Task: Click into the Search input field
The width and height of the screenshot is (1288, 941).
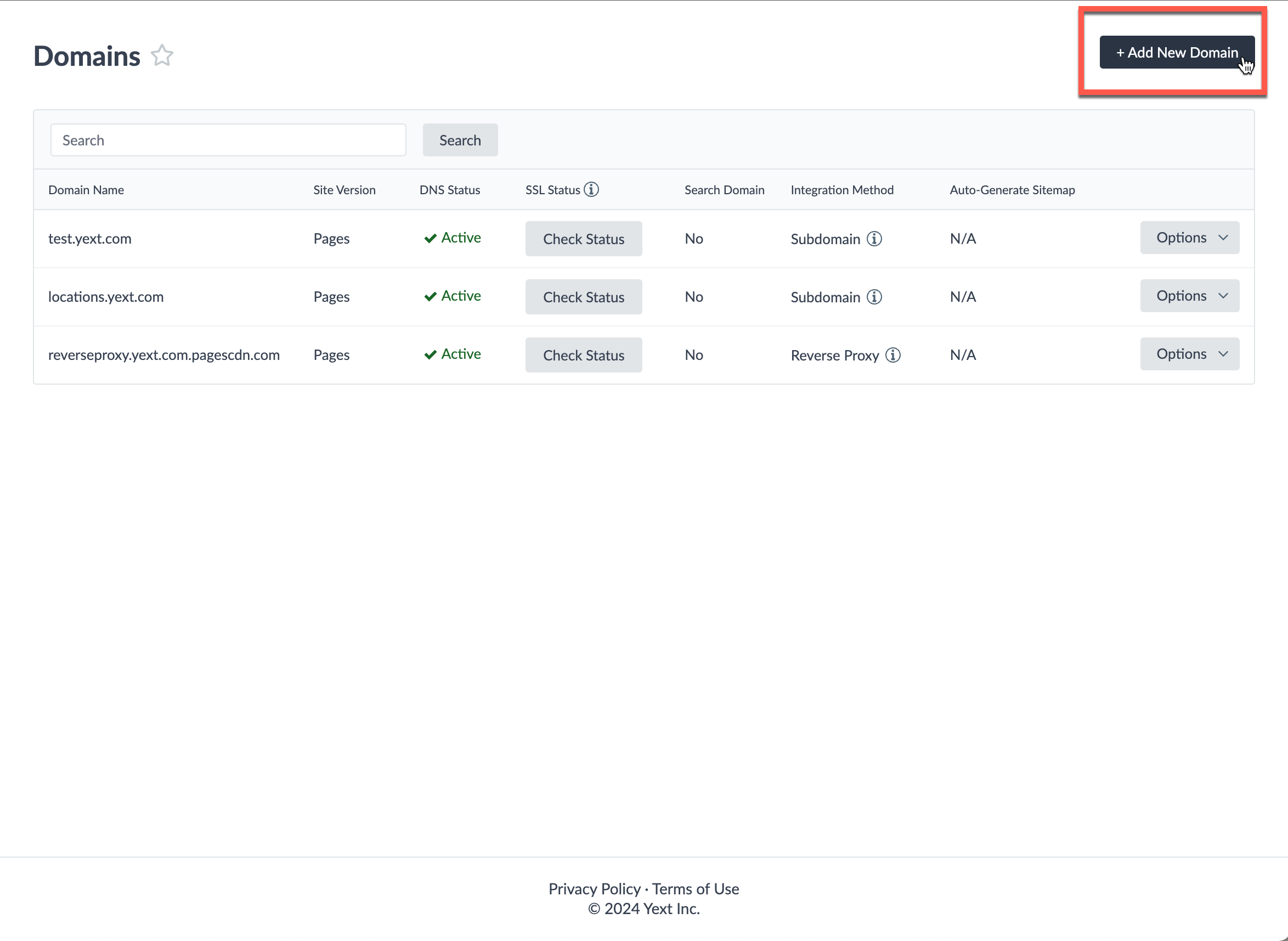Action: [x=227, y=139]
